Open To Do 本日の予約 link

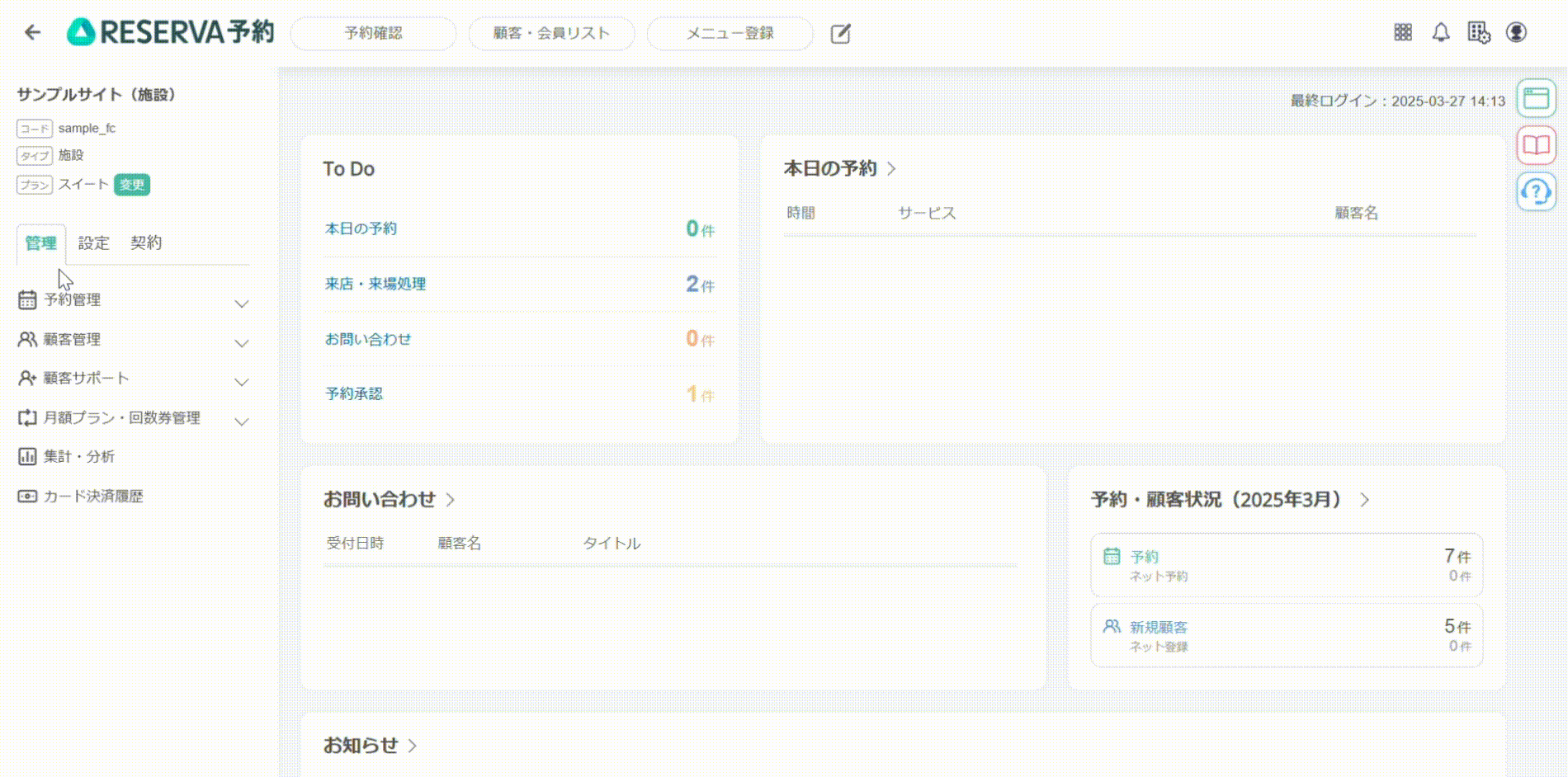click(x=361, y=228)
